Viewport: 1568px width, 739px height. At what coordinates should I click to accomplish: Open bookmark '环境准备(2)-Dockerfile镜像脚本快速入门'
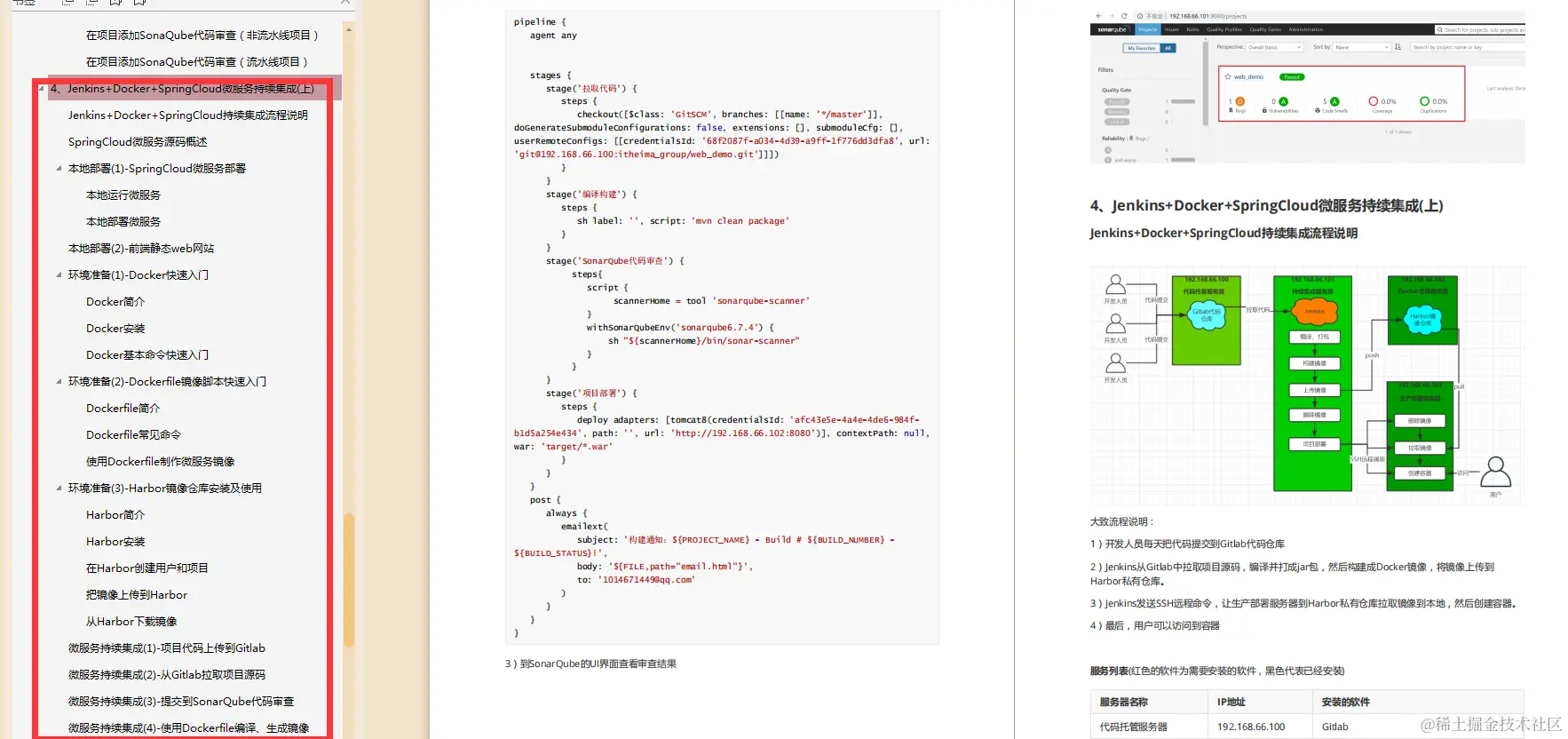coord(167,382)
